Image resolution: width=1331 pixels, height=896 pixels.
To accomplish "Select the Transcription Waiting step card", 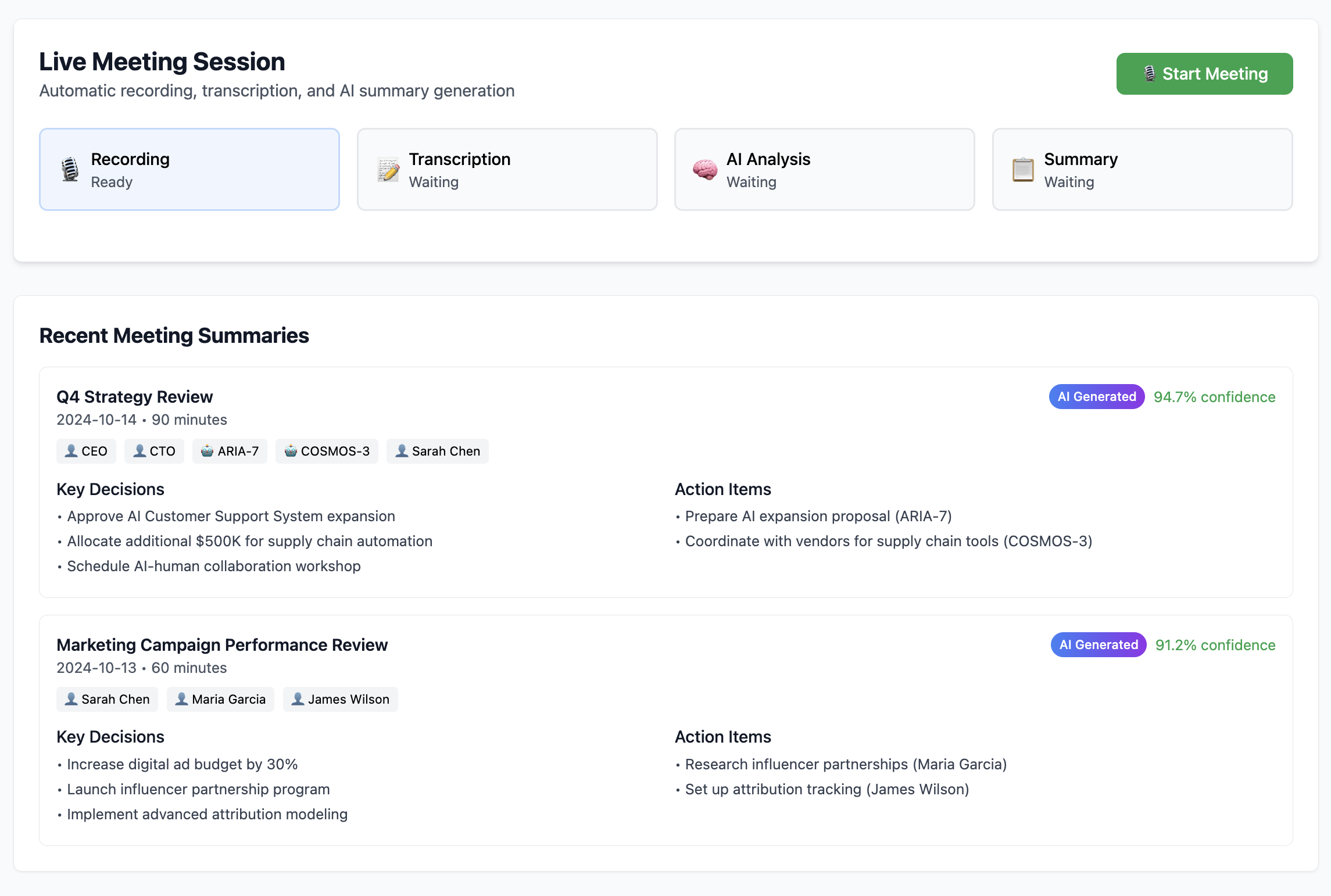I will pyautogui.click(x=507, y=170).
